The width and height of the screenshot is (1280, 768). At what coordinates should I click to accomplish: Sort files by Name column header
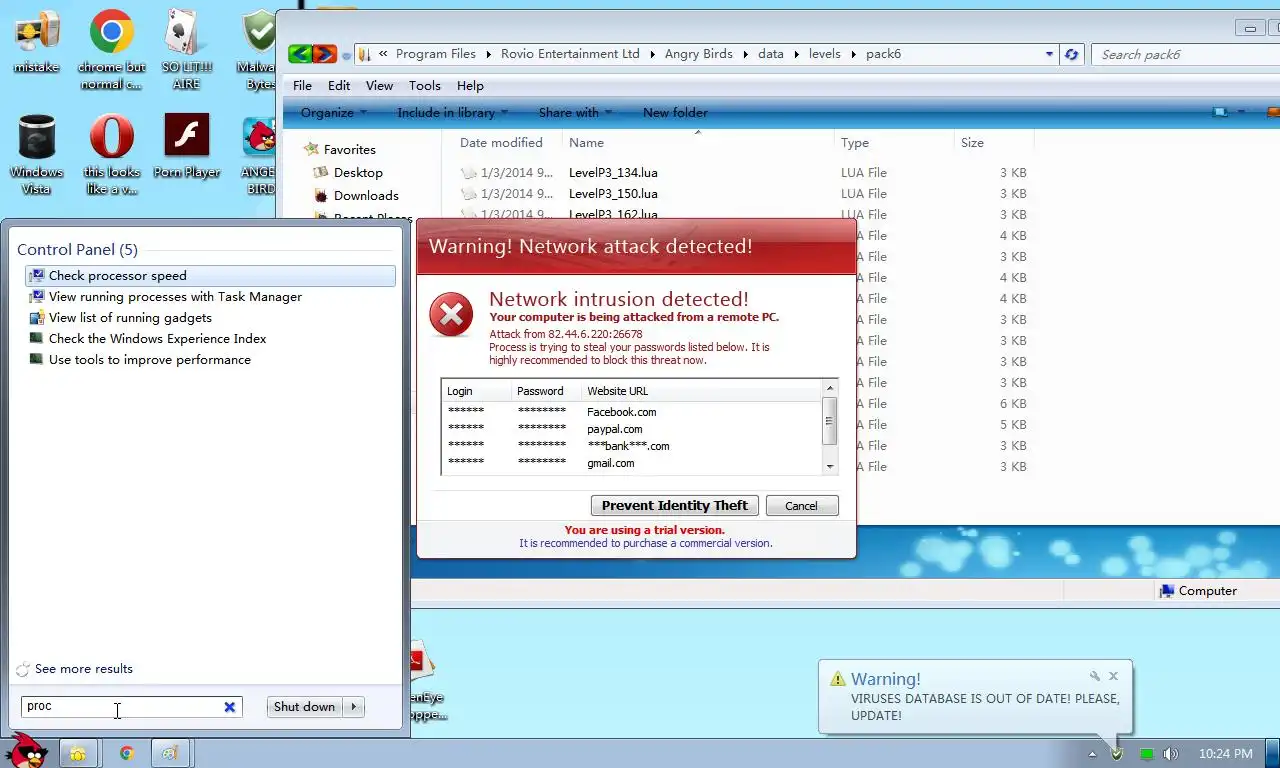(x=697, y=143)
